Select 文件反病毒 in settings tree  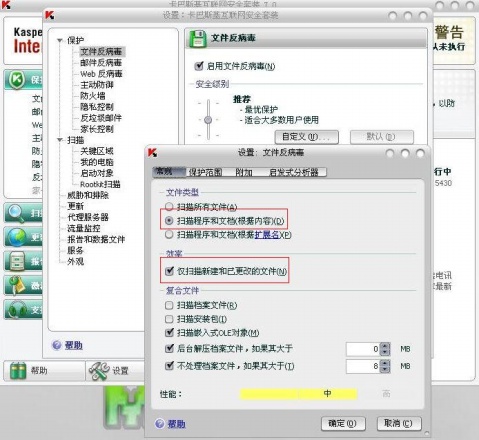[x=101, y=52]
